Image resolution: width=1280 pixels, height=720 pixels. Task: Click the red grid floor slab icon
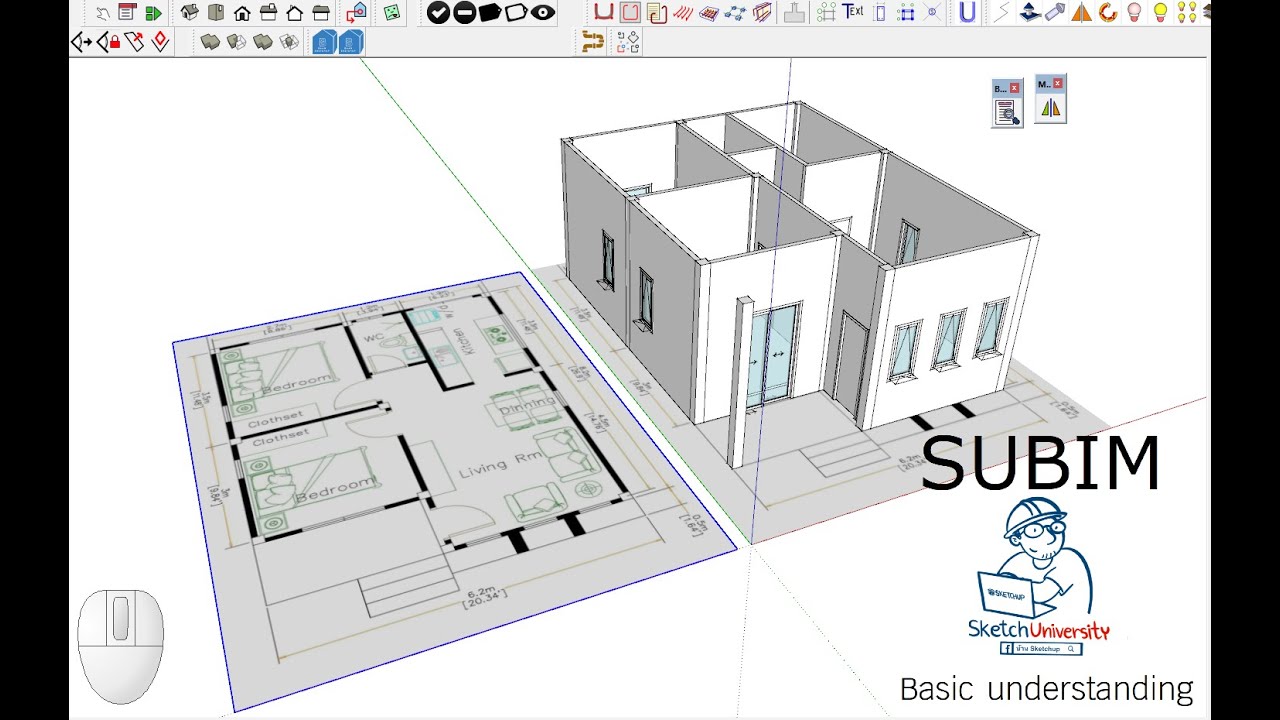pos(709,13)
